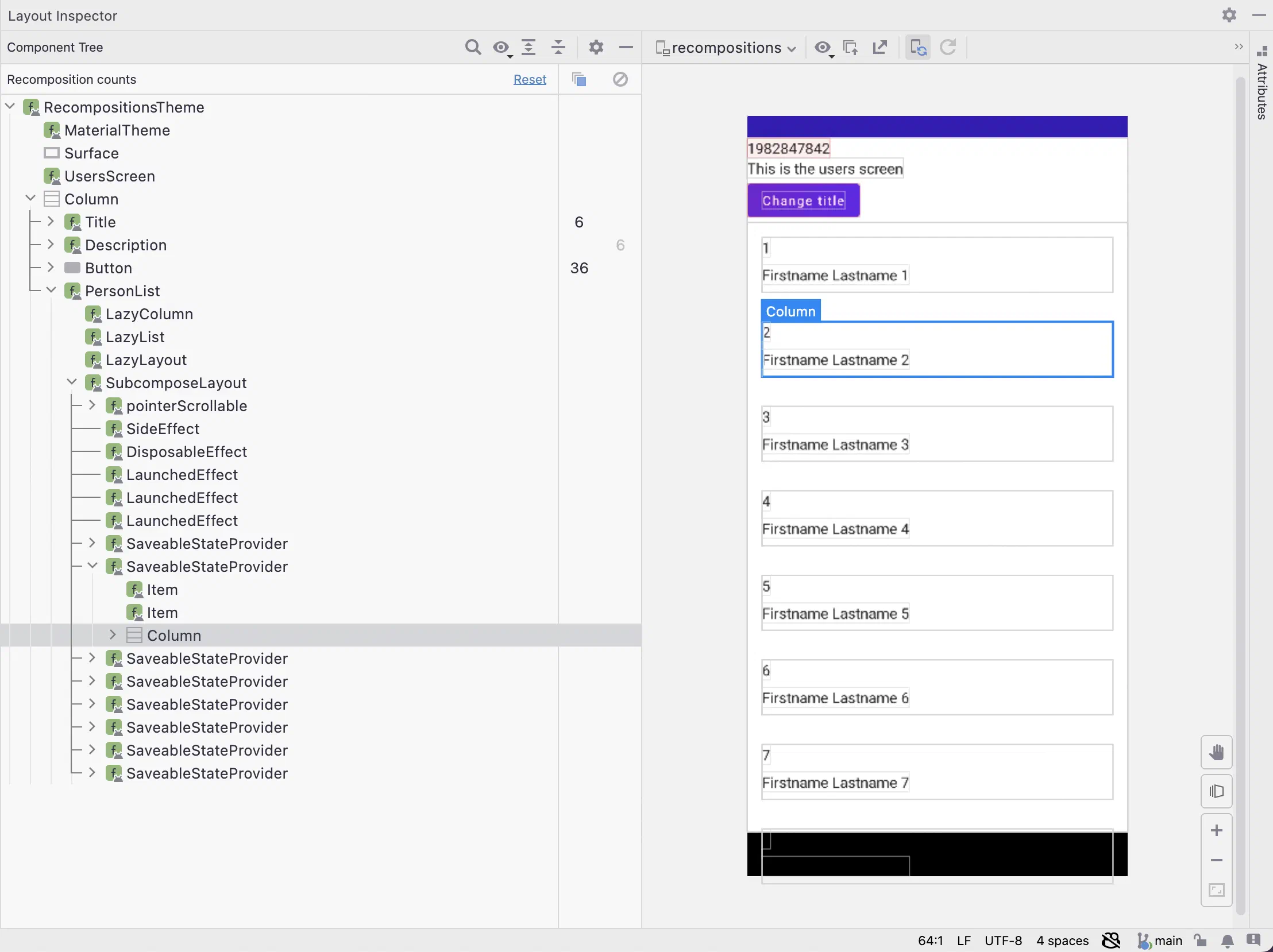Click git branch main in status bar
This screenshot has width=1273, height=952.
point(1160,941)
